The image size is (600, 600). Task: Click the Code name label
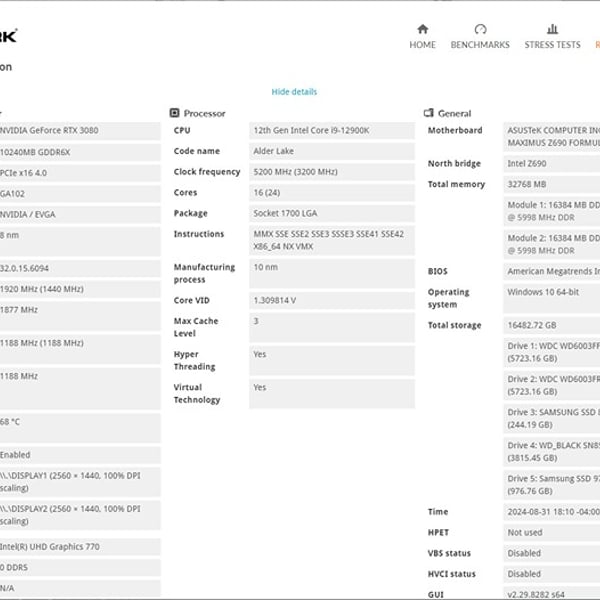(197, 151)
